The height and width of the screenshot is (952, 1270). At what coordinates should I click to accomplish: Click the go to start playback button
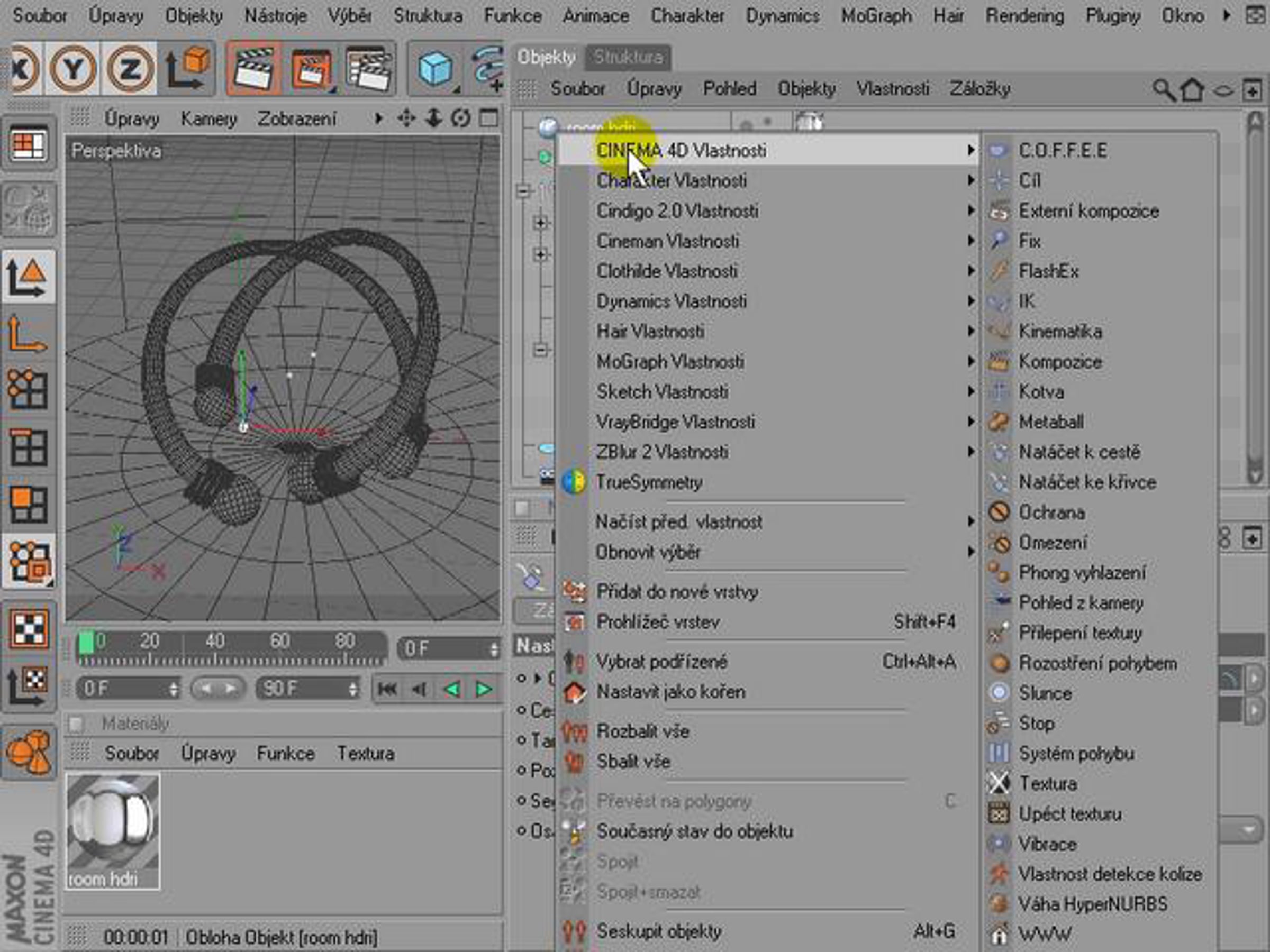[387, 689]
